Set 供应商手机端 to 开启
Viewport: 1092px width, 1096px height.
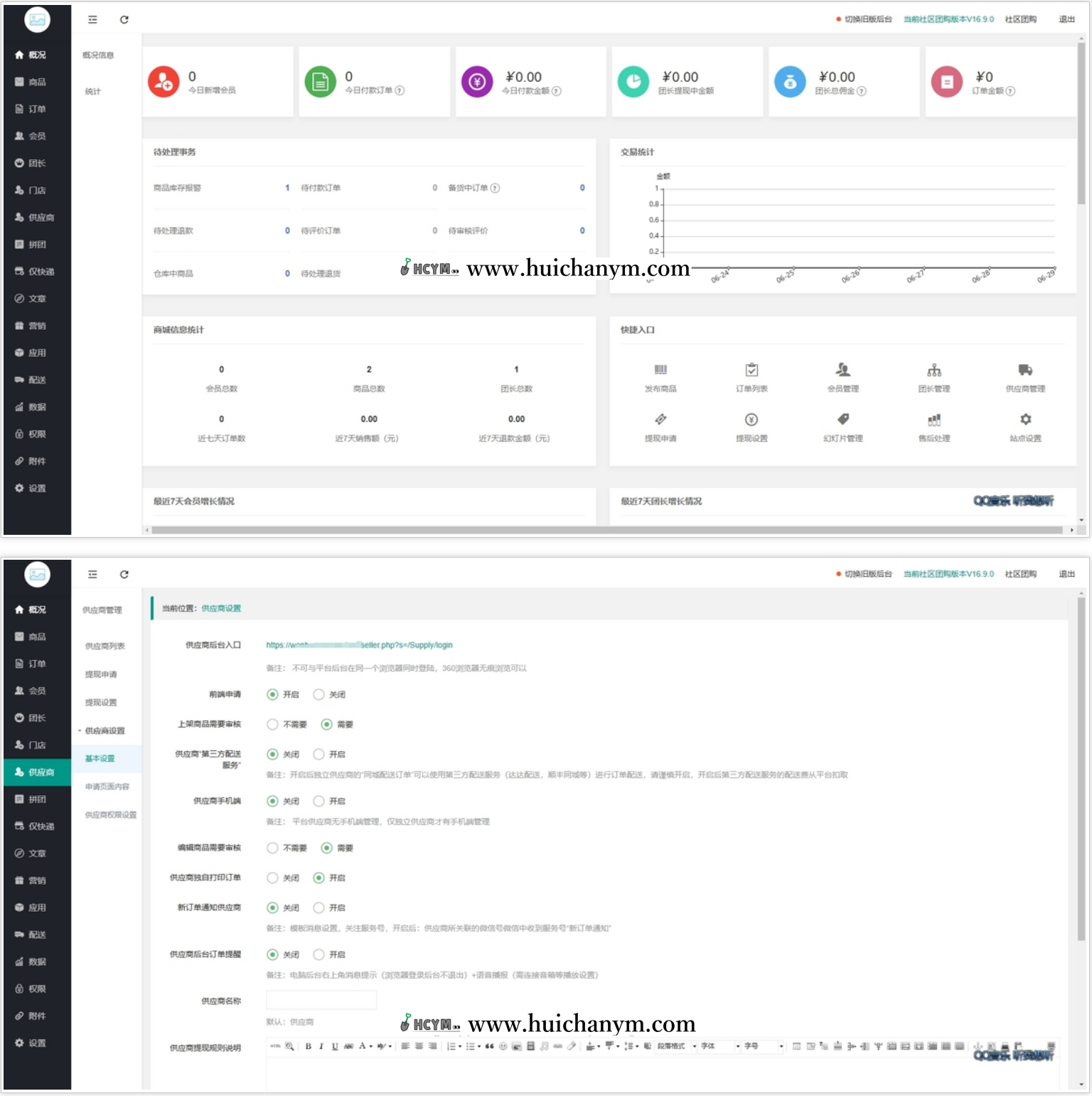[x=319, y=802]
